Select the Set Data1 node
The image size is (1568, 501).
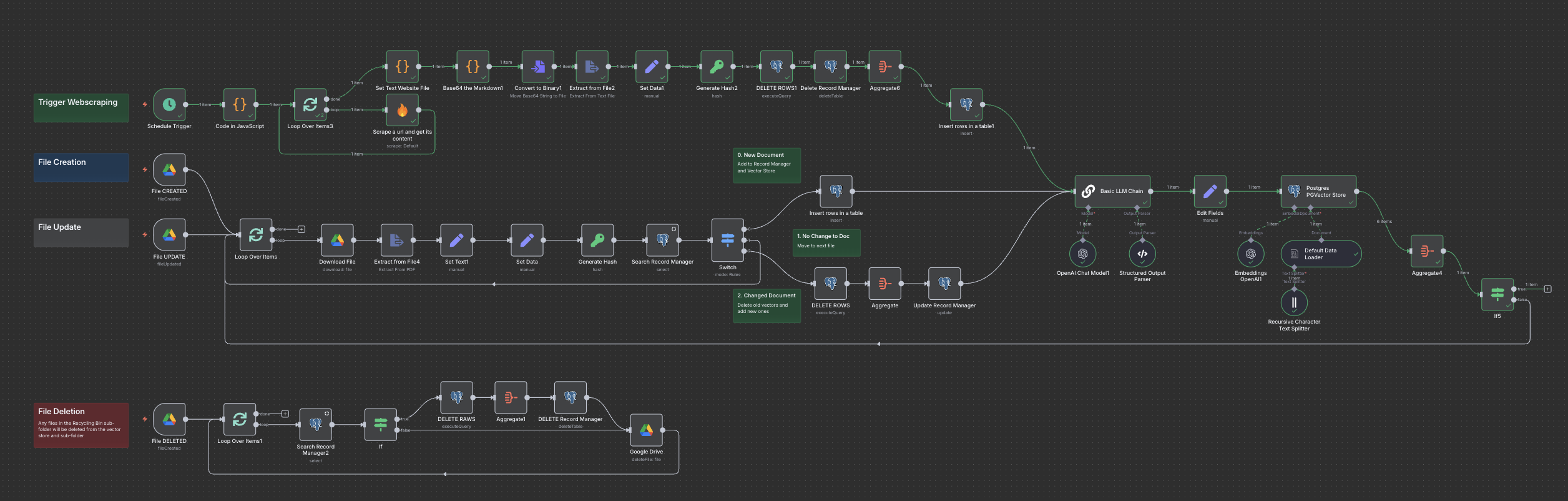652,66
